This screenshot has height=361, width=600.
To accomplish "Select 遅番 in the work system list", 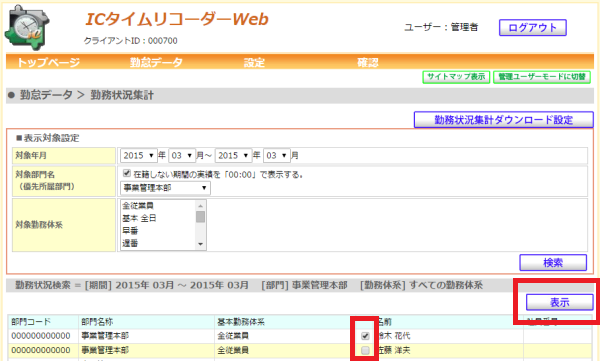I will tap(130, 243).
